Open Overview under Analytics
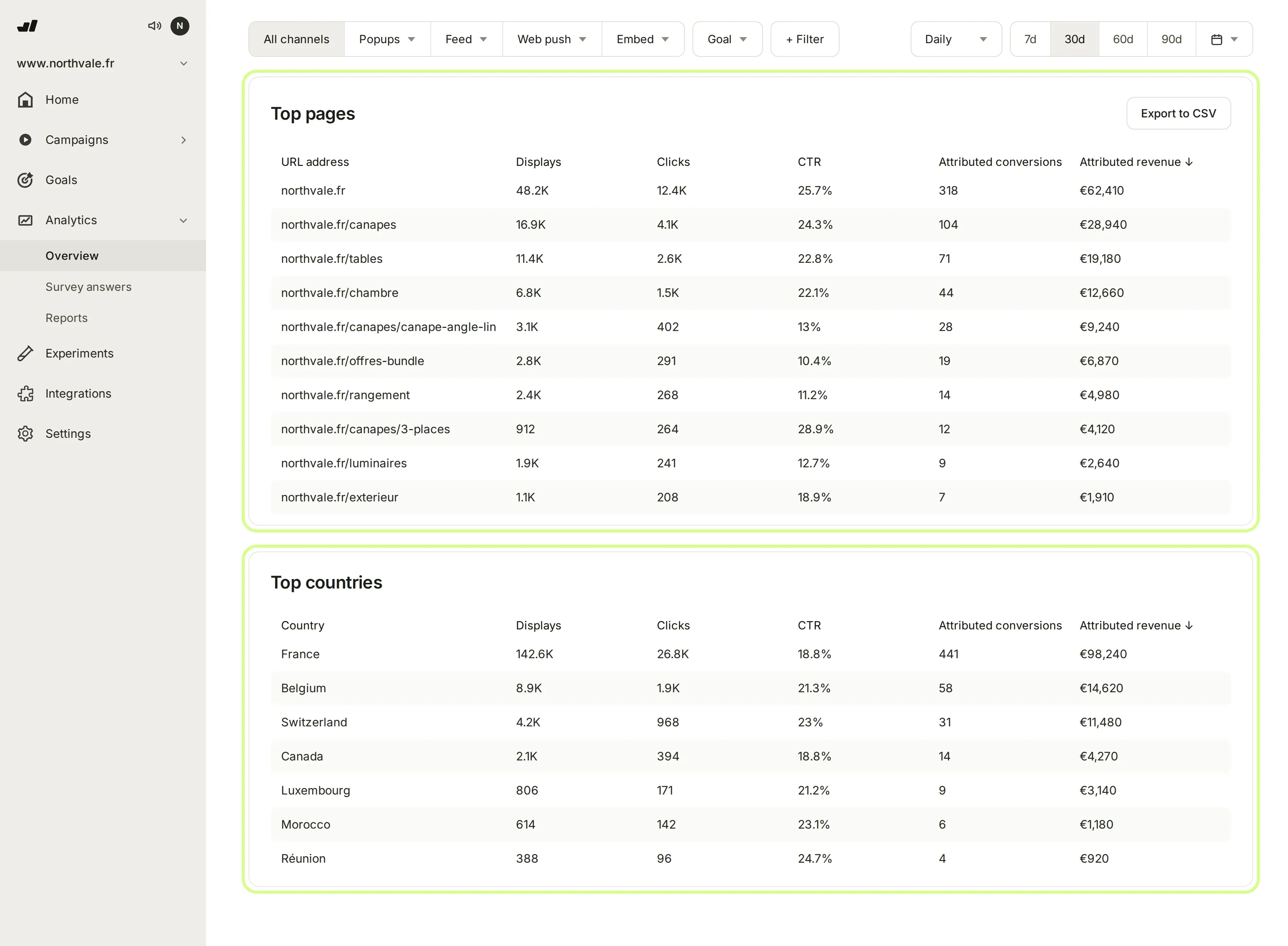 pyautogui.click(x=103, y=255)
